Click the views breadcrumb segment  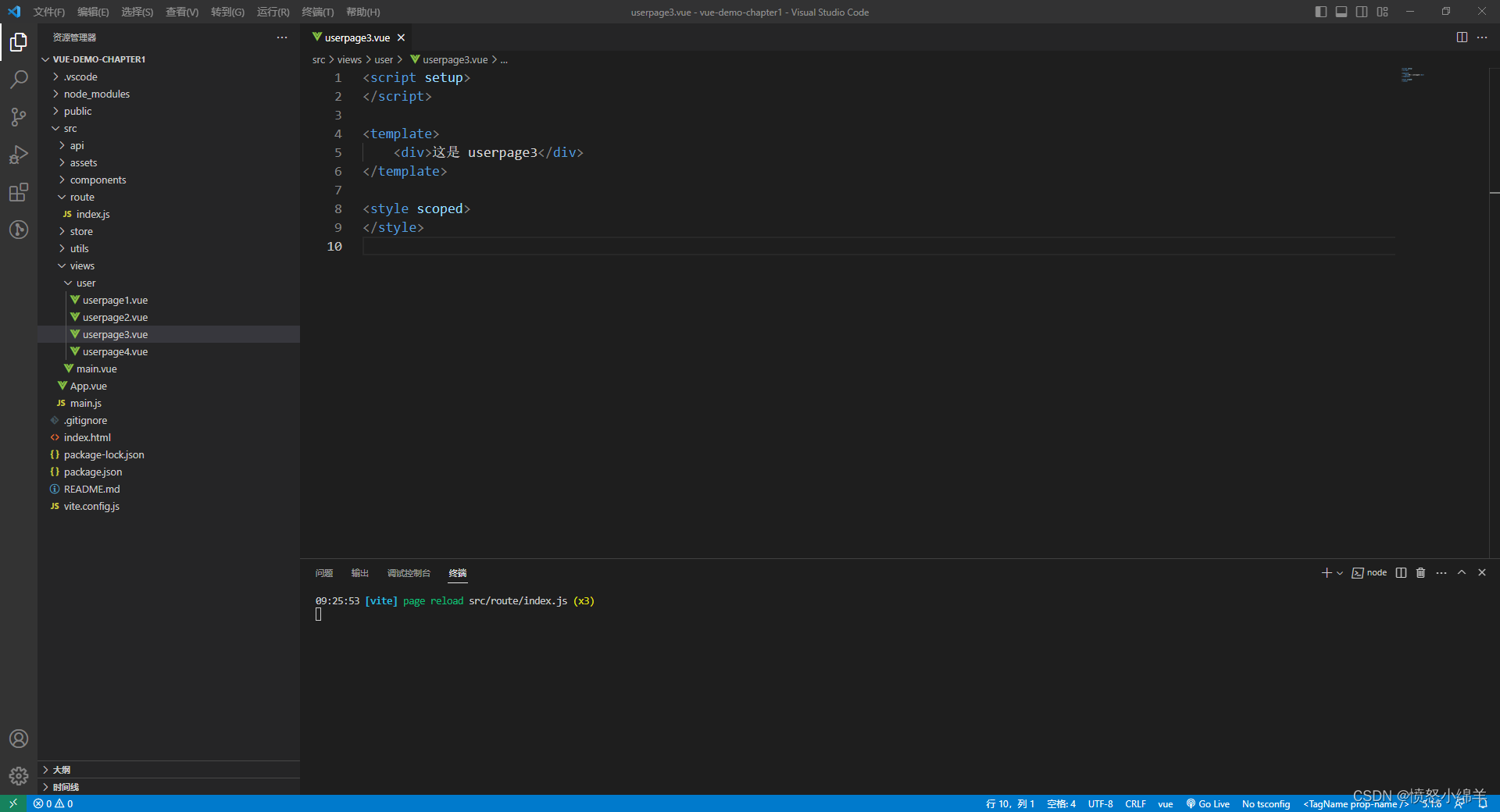point(349,59)
